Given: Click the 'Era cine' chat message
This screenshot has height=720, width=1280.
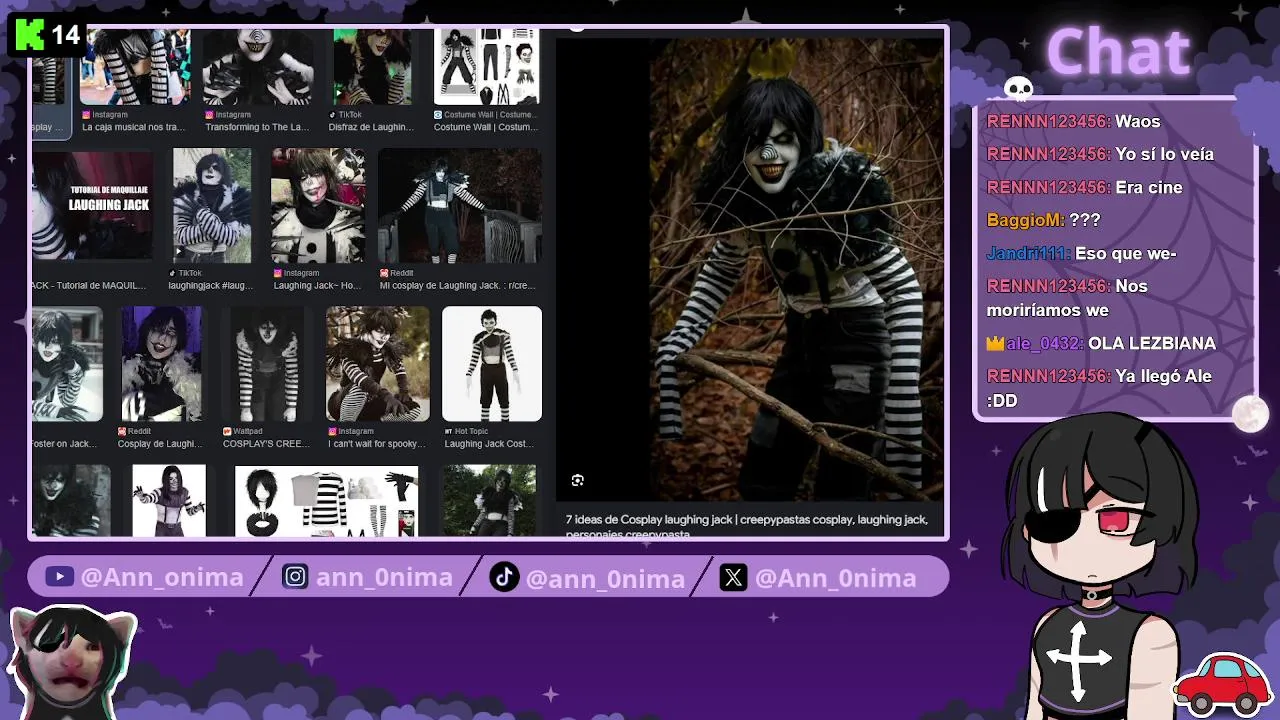Looking at the screenshot, I should [1149, 187].
